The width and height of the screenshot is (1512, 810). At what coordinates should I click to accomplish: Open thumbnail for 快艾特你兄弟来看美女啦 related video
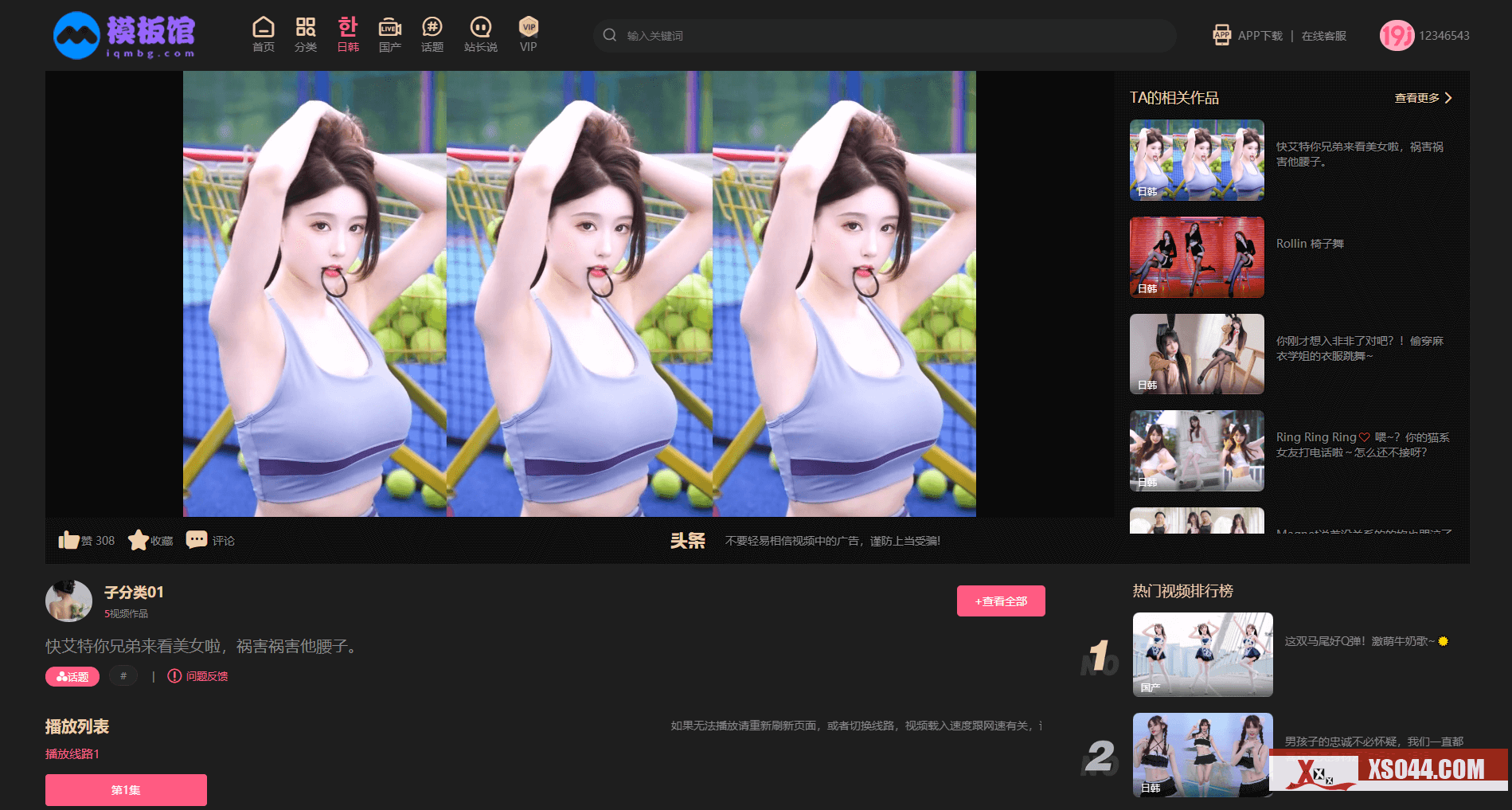coord(1197,160)
